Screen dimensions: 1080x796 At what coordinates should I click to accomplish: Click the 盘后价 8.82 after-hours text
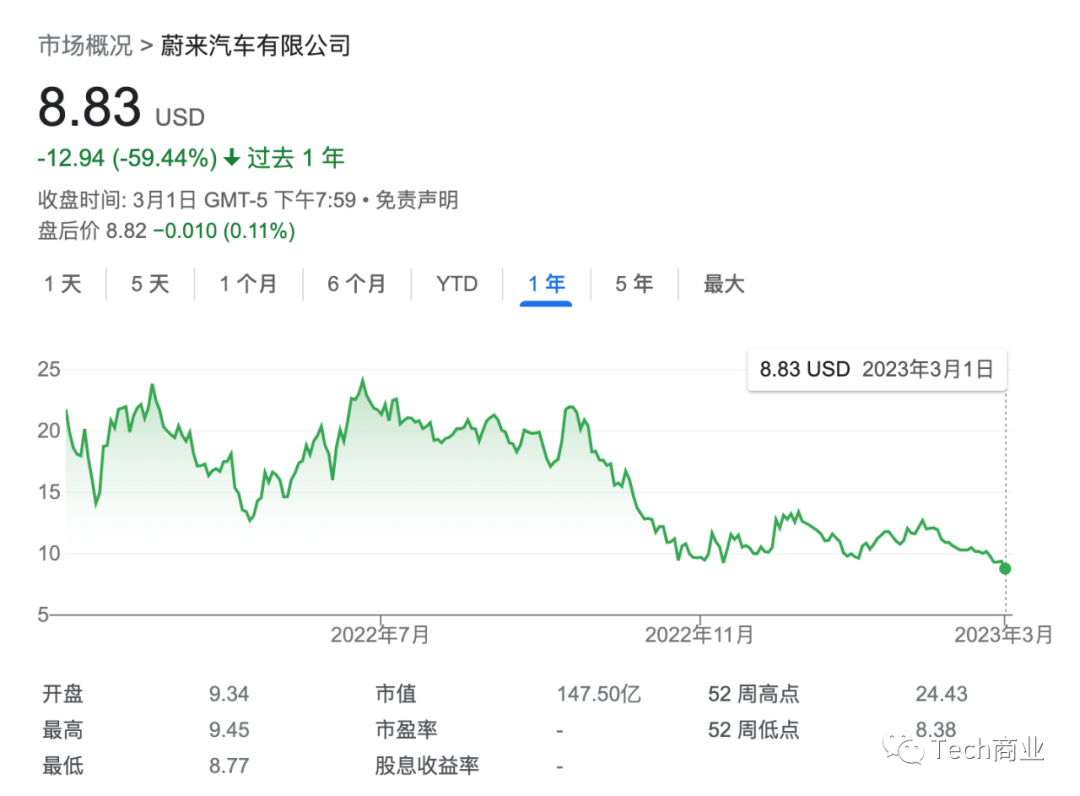(x=92, y=231)
